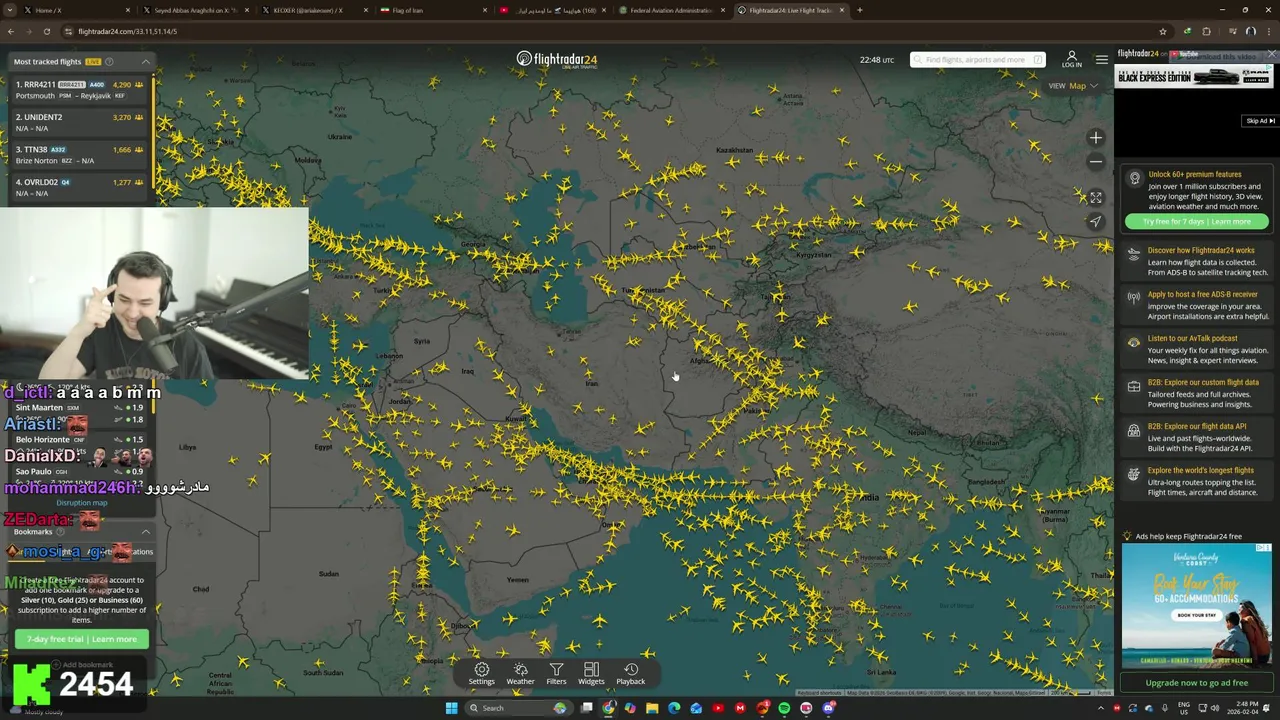This screenshot has height=720, width=1280.
Task: Click the LOG IN user icon
Action: pos(1071,59)
